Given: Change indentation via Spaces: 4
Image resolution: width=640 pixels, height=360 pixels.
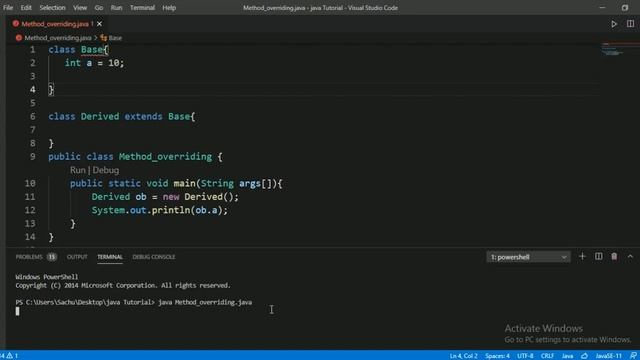Looking at the screenshot, I should (497, 356).
